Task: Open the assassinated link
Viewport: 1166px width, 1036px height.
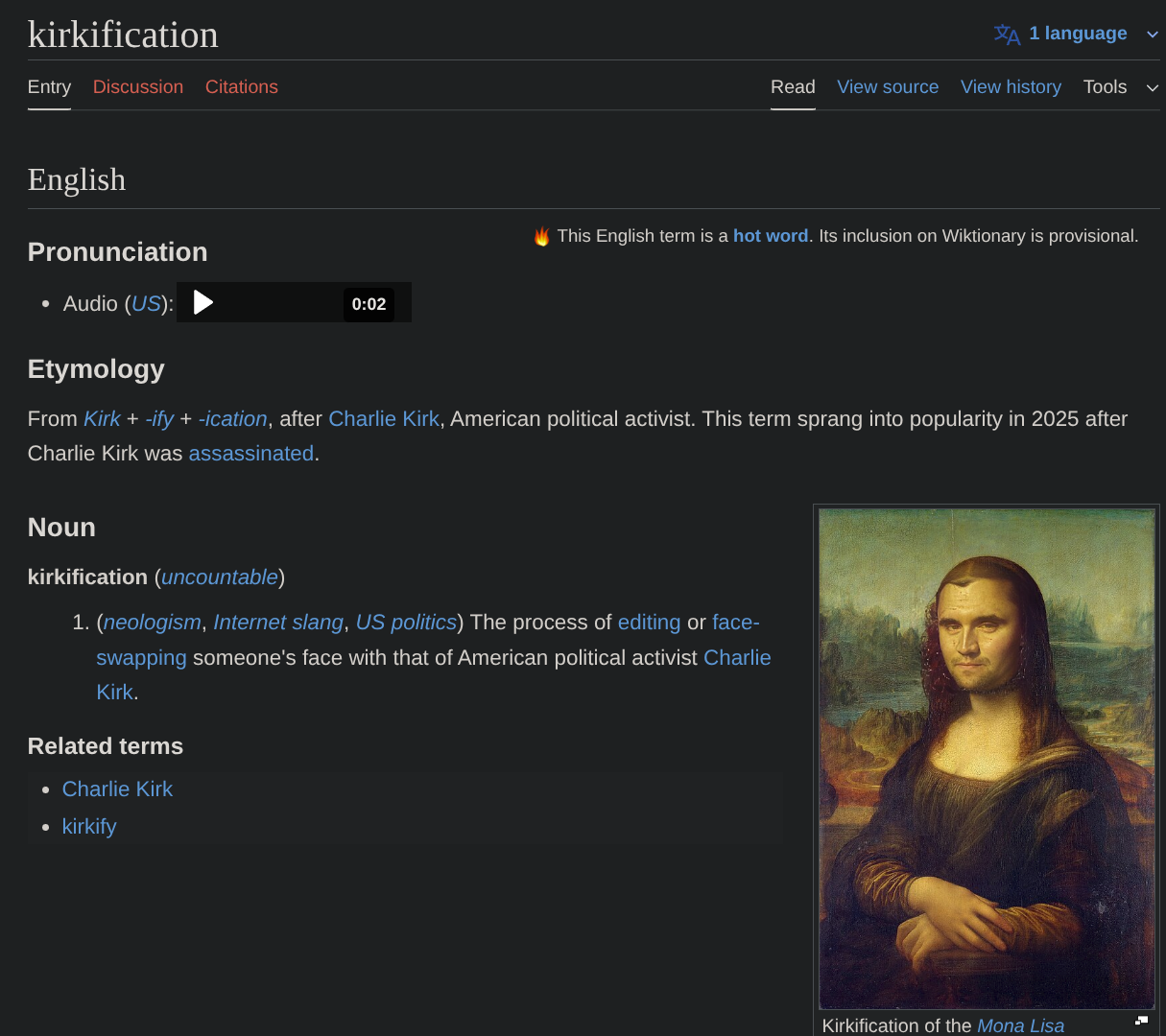Action: coord(251,454)
